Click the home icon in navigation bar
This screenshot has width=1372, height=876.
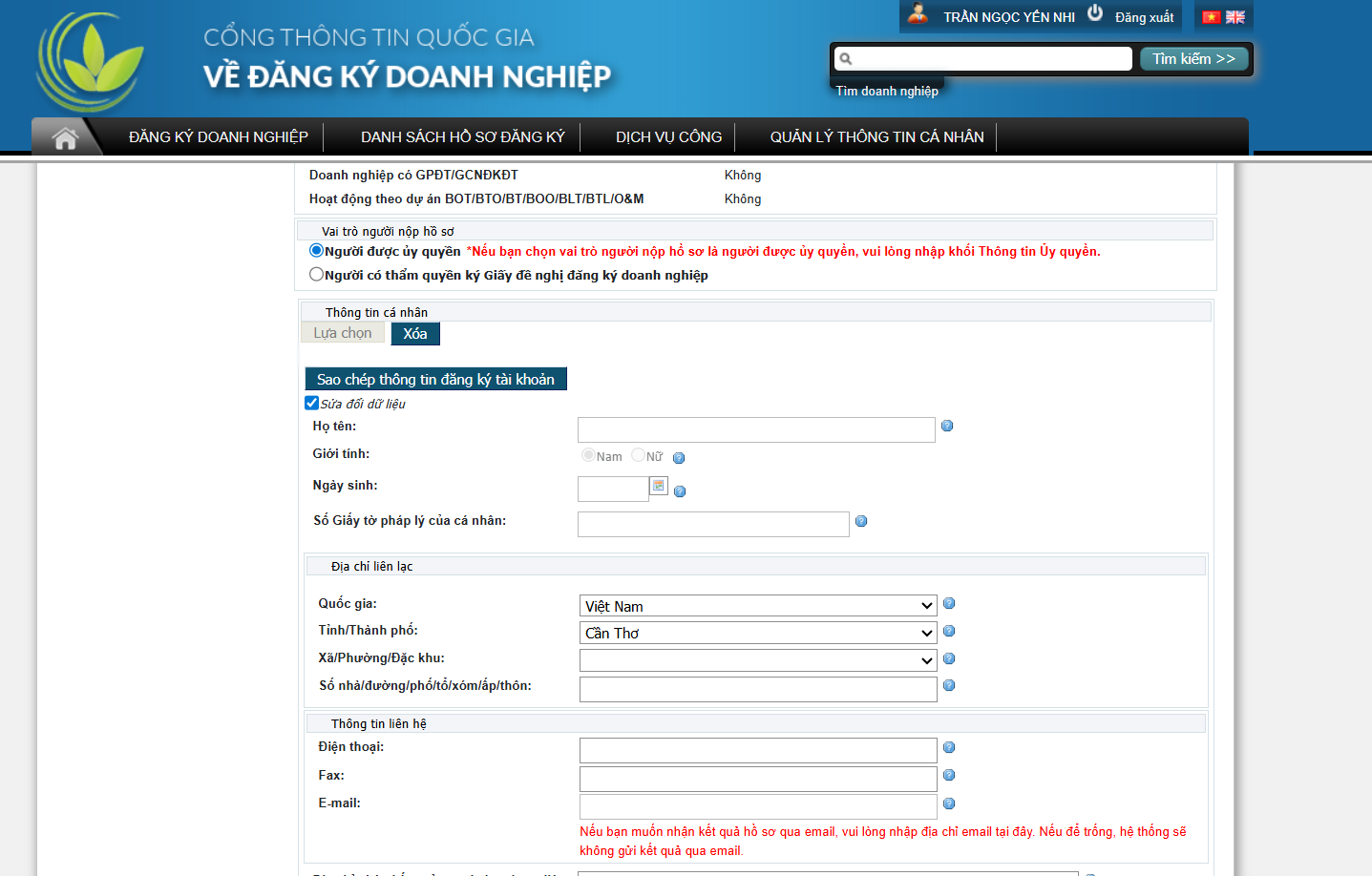point(65,138)
